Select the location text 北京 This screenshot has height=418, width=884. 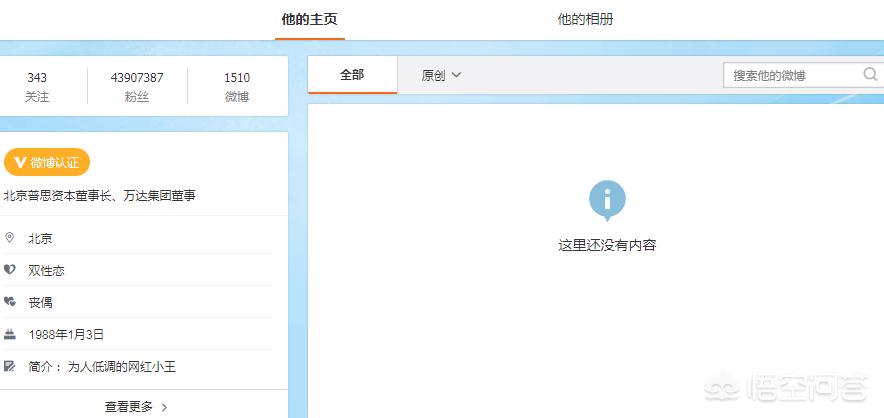tap(41, 238)
